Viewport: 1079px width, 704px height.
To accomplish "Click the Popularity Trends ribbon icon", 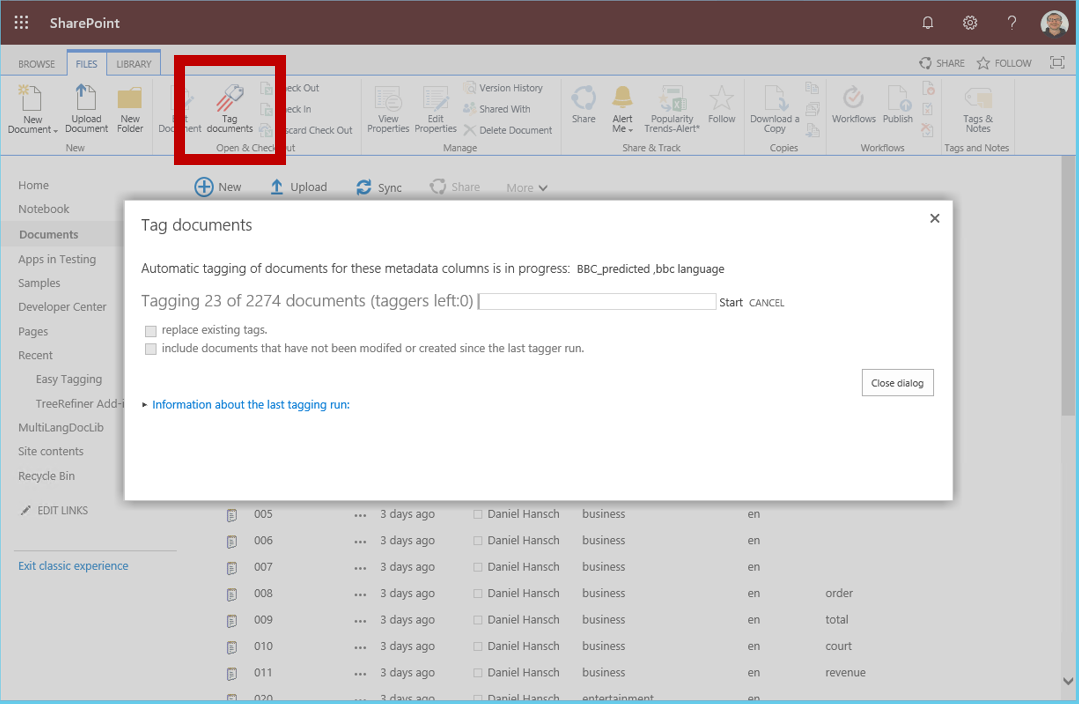I will 672,100.
